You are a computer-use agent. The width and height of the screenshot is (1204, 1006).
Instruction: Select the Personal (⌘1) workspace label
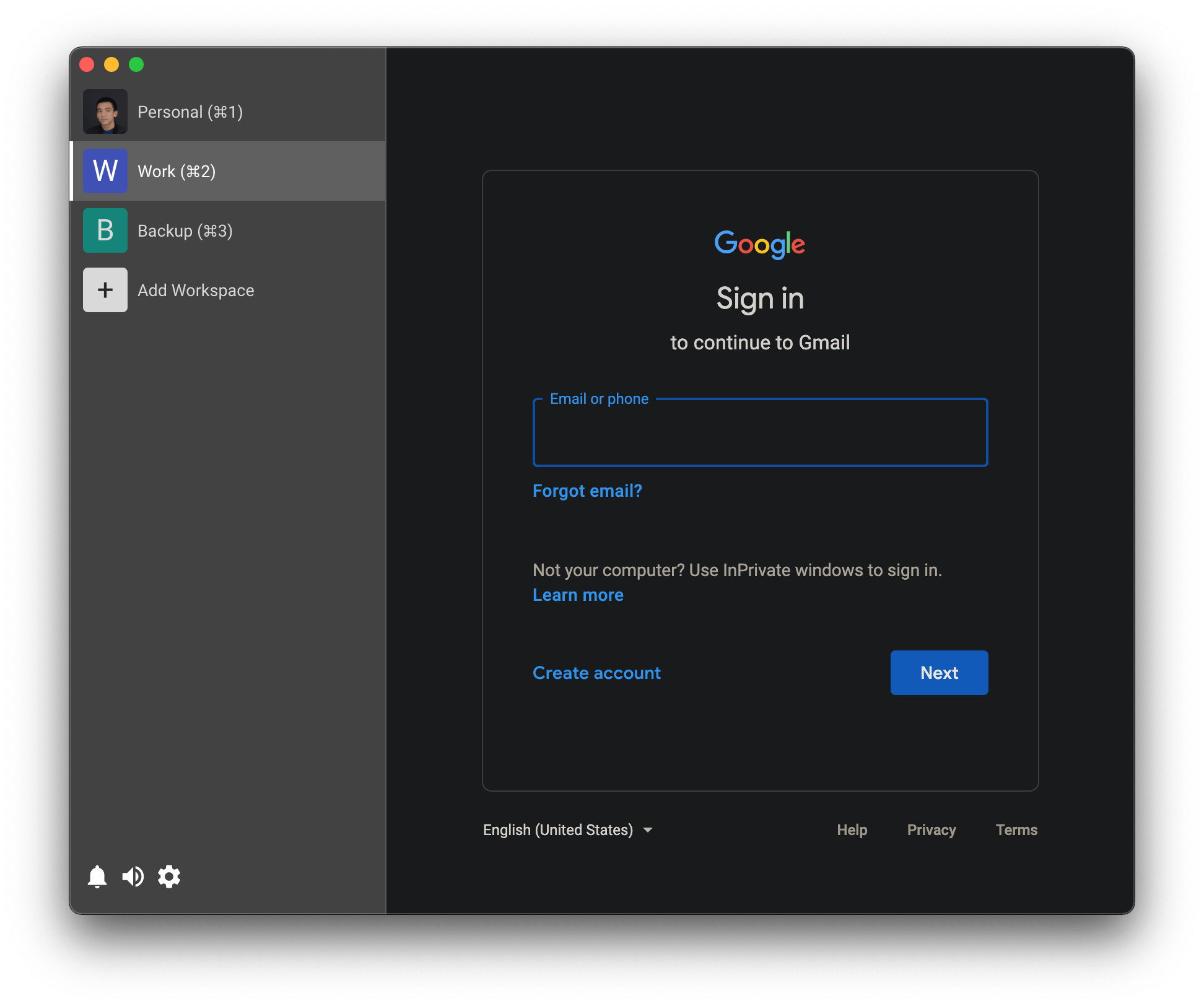[x=190, y=112]
